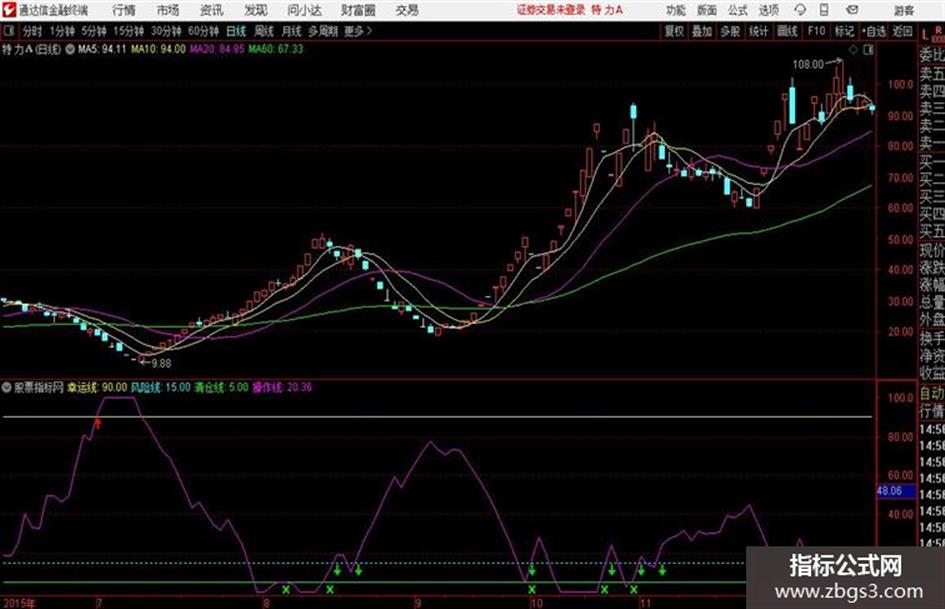Add stock to 自选 watchlist
Viewport: 945px width, 609px height.
tap(873, 31)
